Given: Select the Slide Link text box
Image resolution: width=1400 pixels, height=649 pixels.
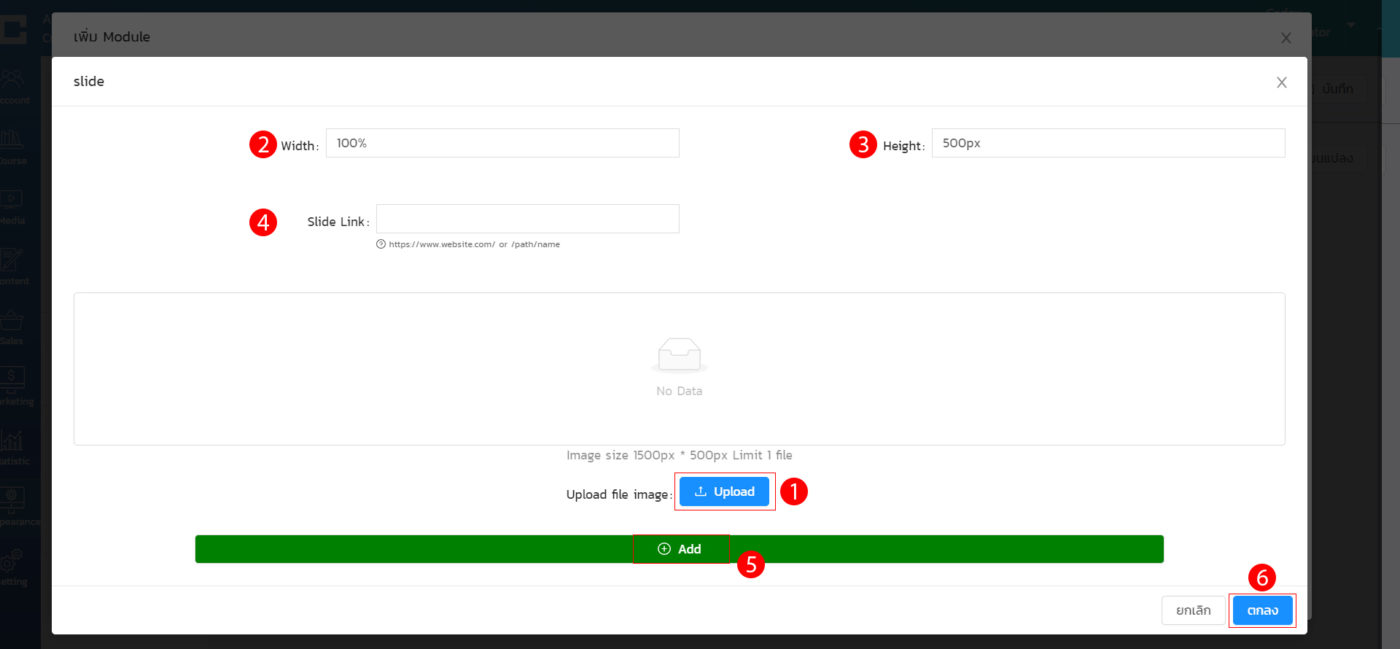Looking at the screenshot, I should tap(527, 219).
